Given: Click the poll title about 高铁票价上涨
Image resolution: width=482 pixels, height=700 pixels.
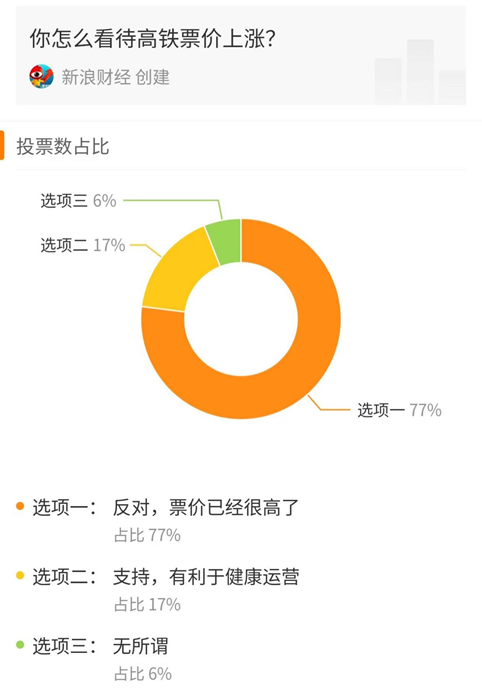Looking at the screenshot, I should [153, 39].
